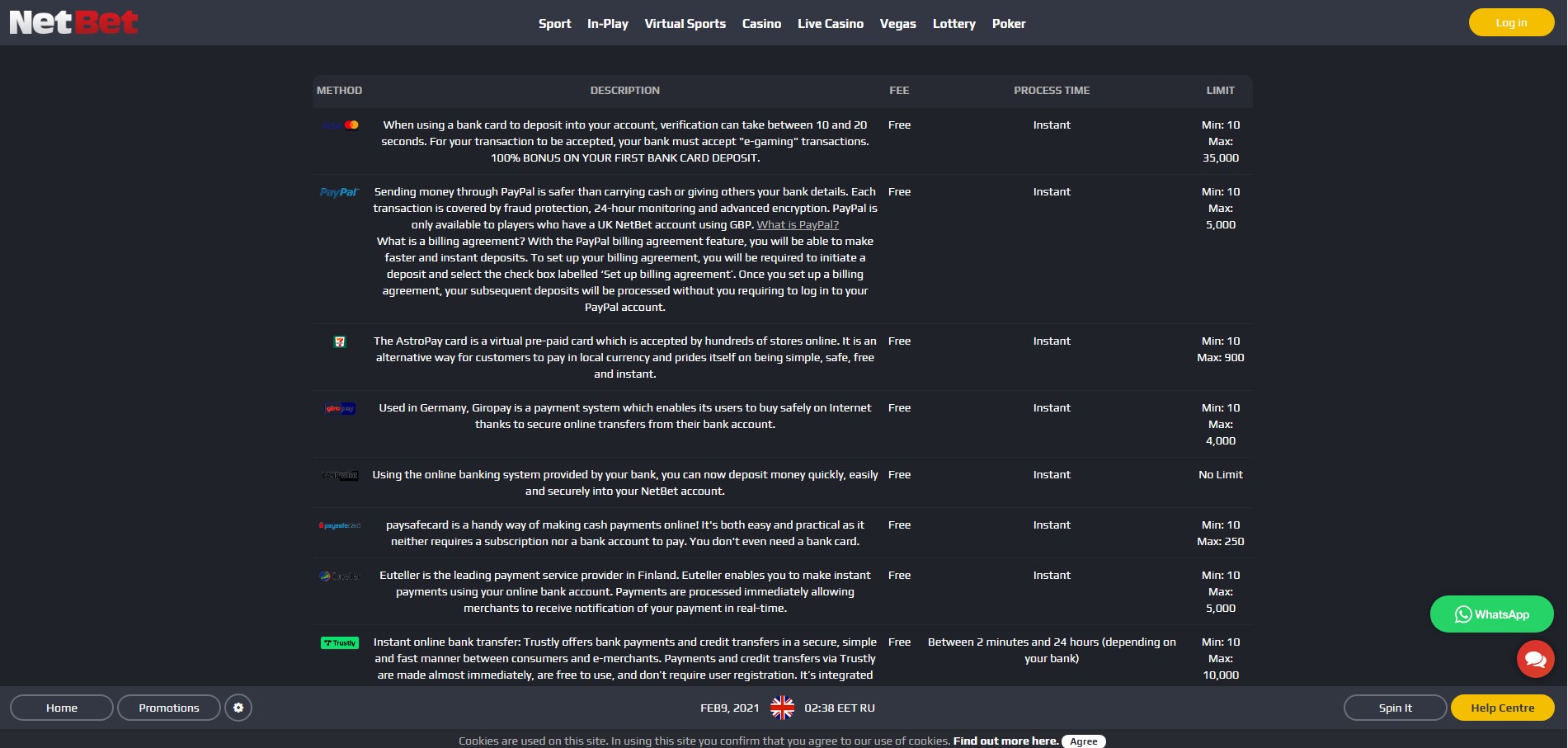The image size is (1568, 748).
Task: Click the '10,000' Trustly maximum limit
Action: pyautogui.click(x=1221, y=675)
